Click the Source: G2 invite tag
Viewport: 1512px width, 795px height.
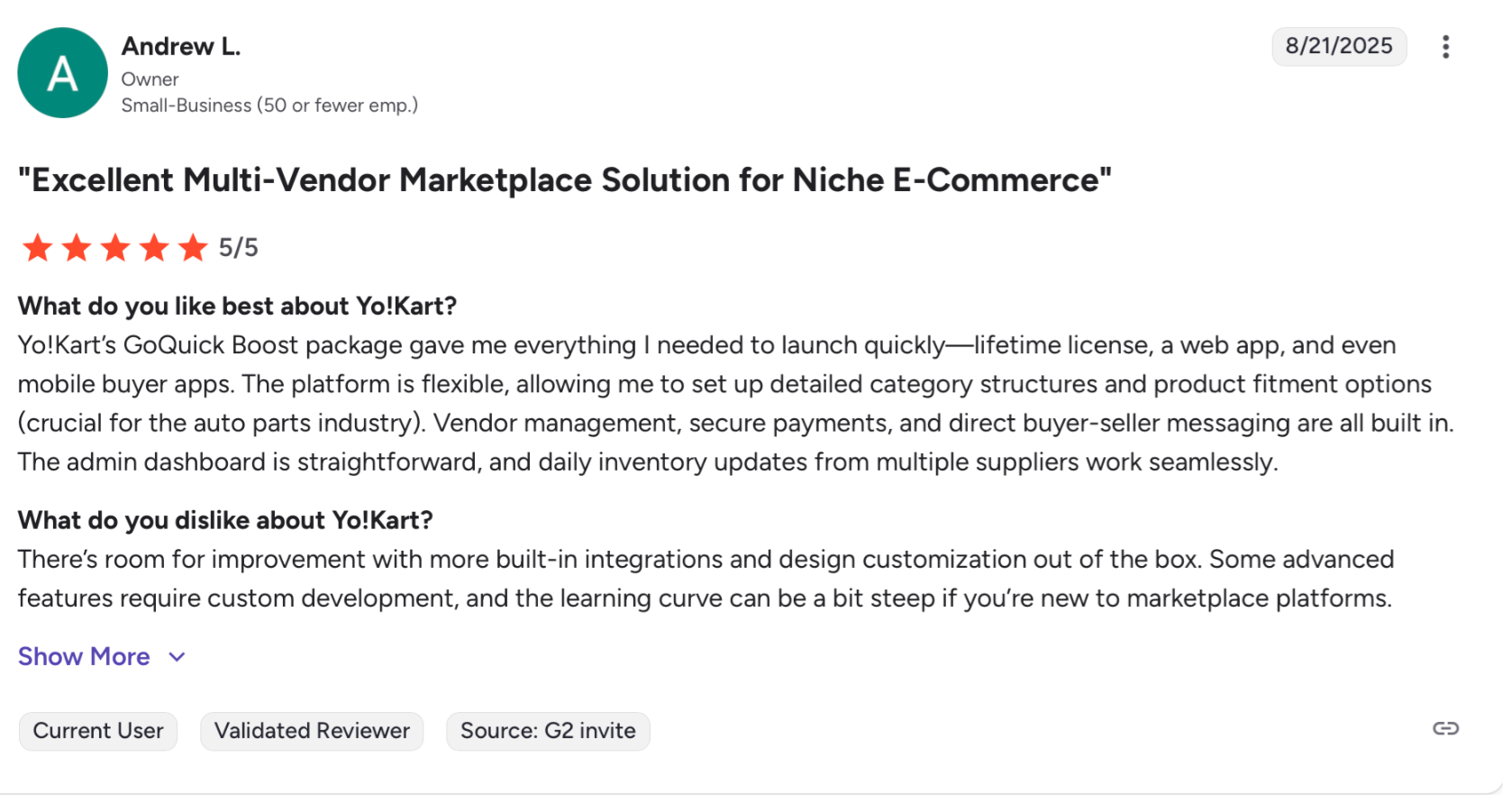point(548,730)
